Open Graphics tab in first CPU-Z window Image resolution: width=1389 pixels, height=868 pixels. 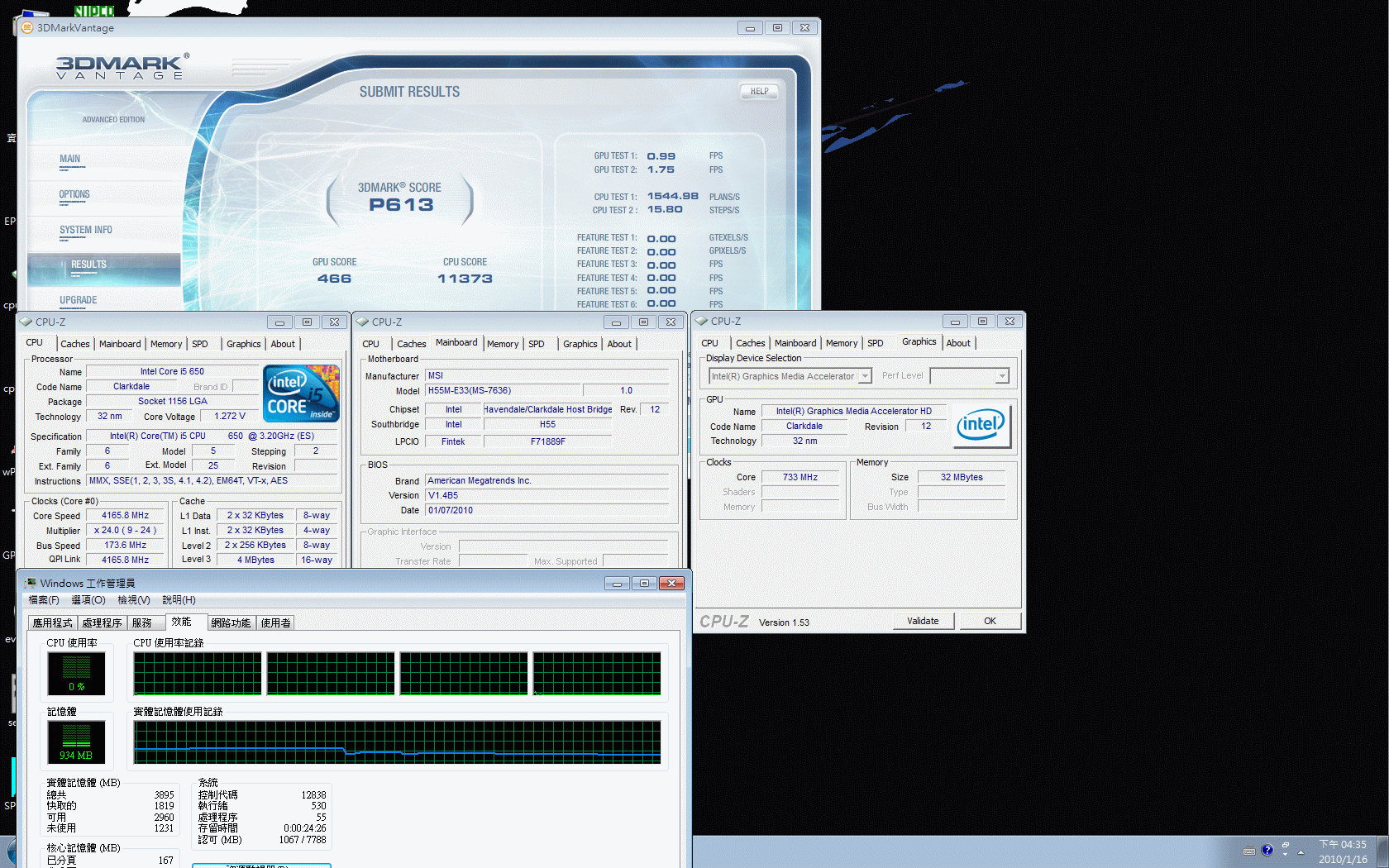coord(244,344)
